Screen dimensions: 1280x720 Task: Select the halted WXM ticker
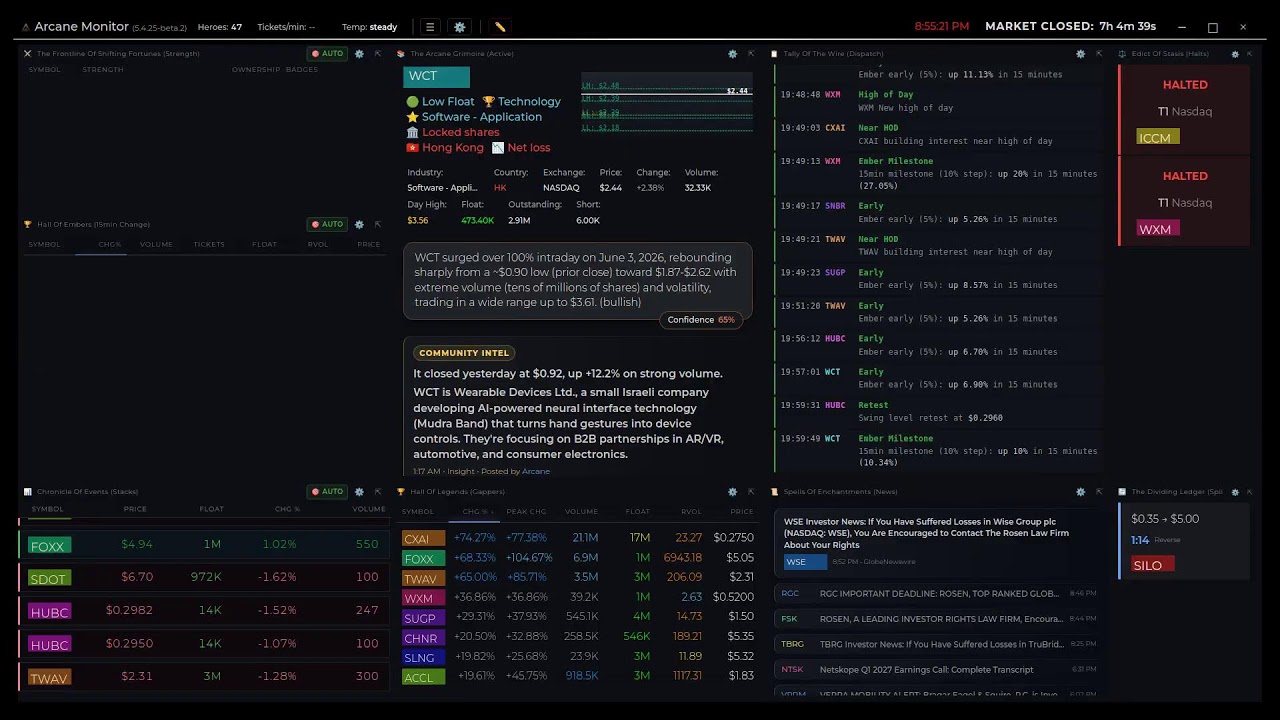pos(1158,229)
